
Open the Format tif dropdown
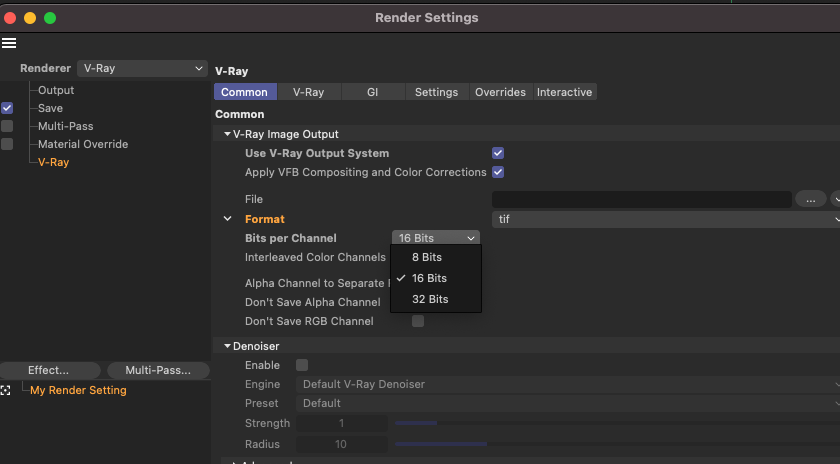pyautogui.click(x=665, y=219)
